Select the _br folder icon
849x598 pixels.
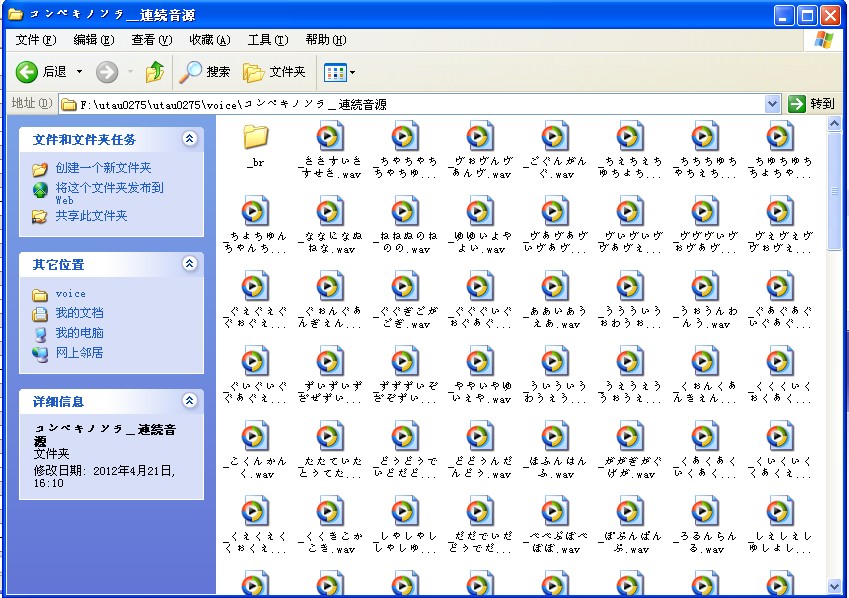(x=256, y=137)
